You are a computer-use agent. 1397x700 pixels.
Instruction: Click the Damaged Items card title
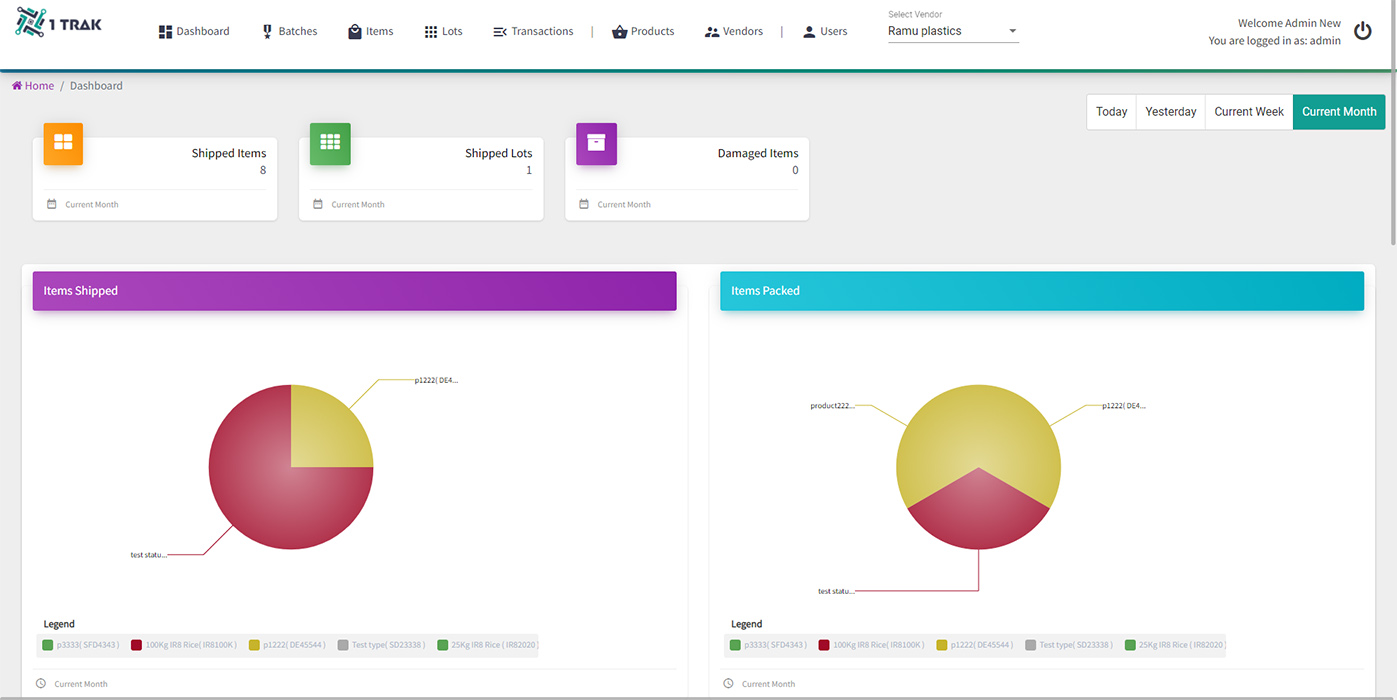pos(758,153)
